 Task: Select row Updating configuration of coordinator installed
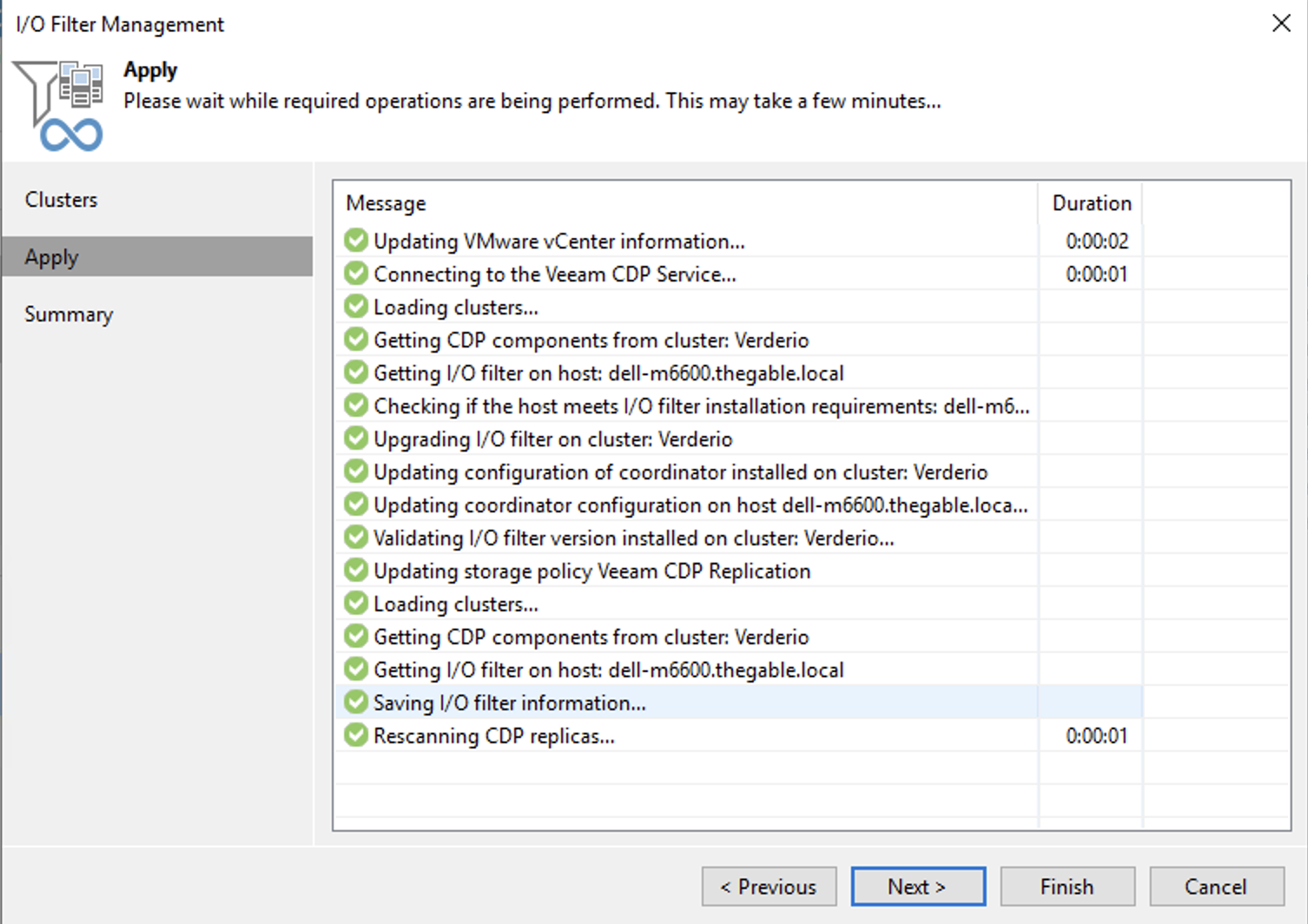tap(738, 472)
